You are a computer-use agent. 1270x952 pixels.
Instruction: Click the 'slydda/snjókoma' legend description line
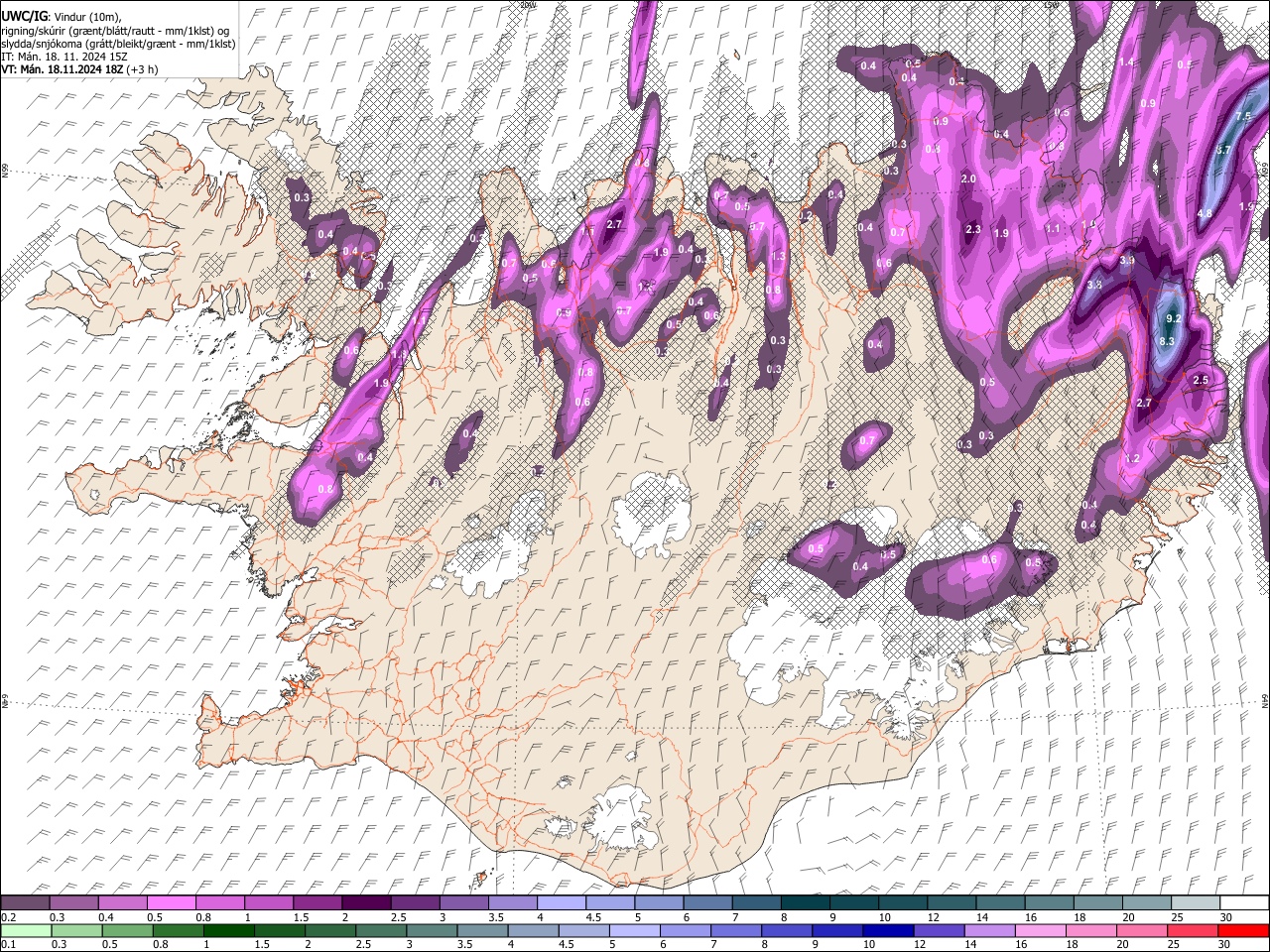coord(118,44)
